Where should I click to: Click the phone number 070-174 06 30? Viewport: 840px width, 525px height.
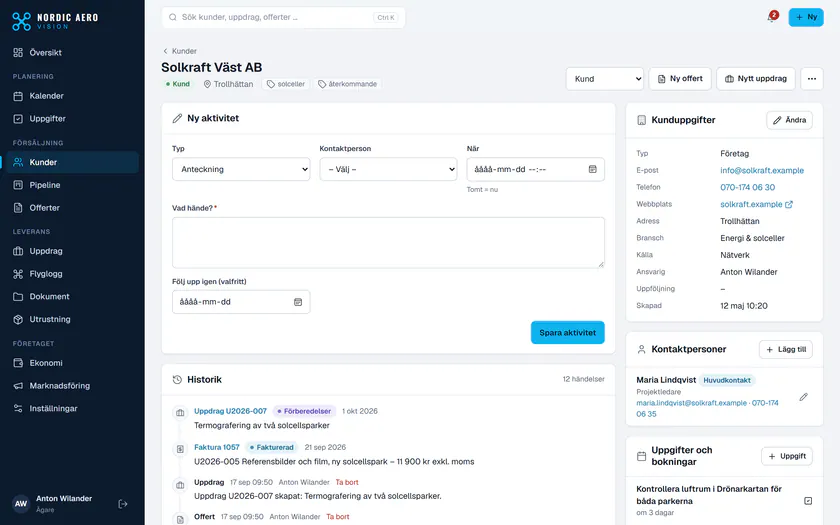(747, 188)
